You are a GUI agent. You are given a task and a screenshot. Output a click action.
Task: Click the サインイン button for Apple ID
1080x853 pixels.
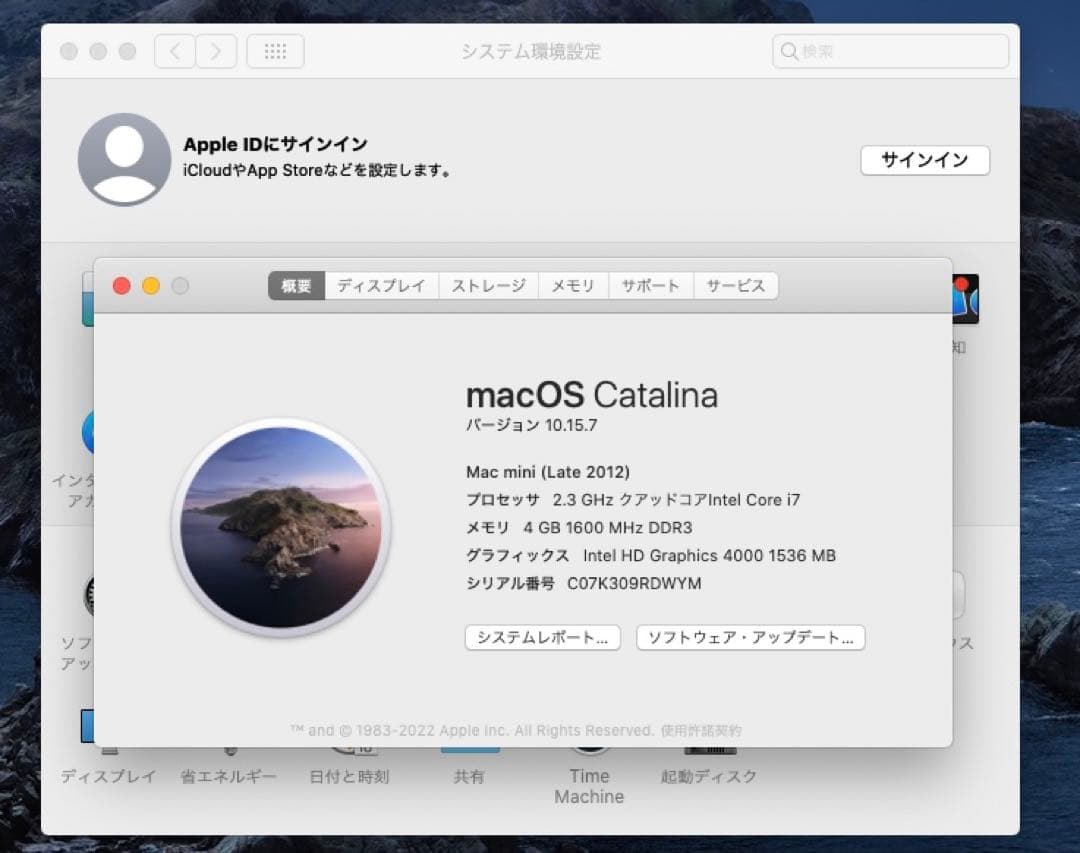coord(924,160)
